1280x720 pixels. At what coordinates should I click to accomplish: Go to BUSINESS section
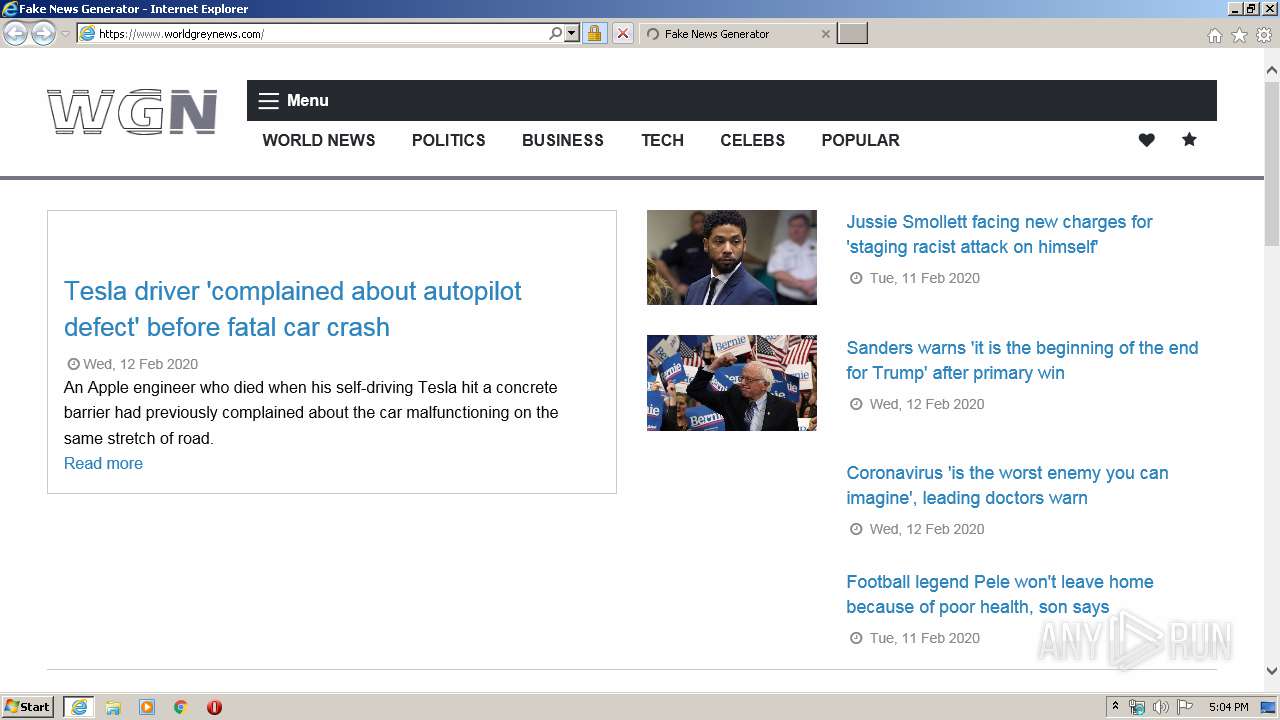(x=563, y=140)
